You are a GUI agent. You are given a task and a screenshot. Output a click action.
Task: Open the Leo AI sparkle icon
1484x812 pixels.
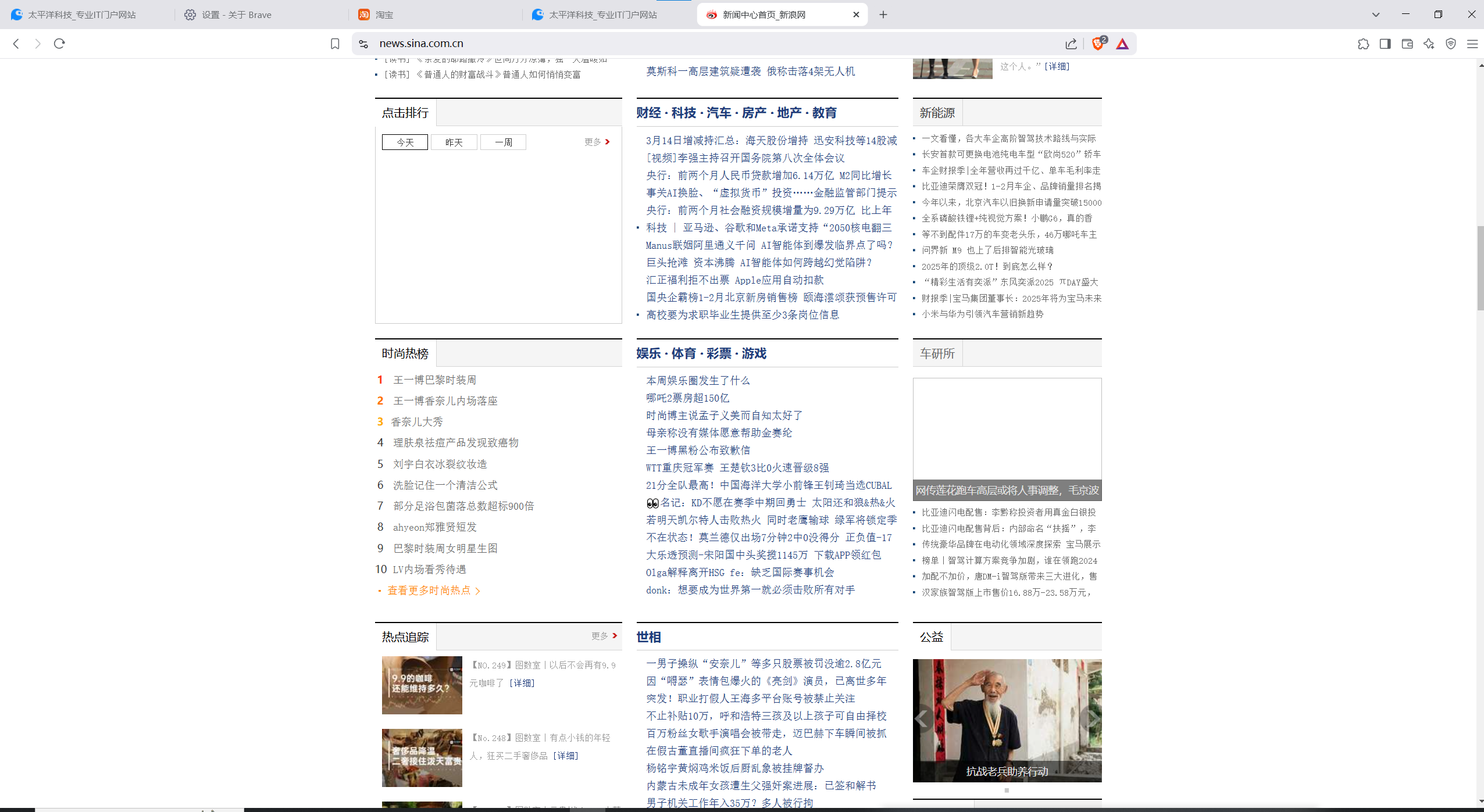1429,44
